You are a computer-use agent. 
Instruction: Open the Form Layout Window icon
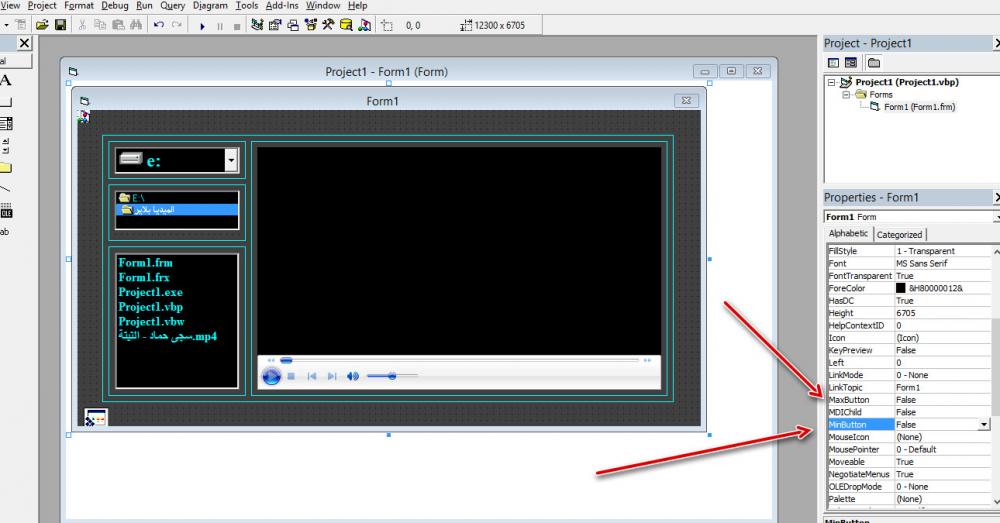(293, 26)
